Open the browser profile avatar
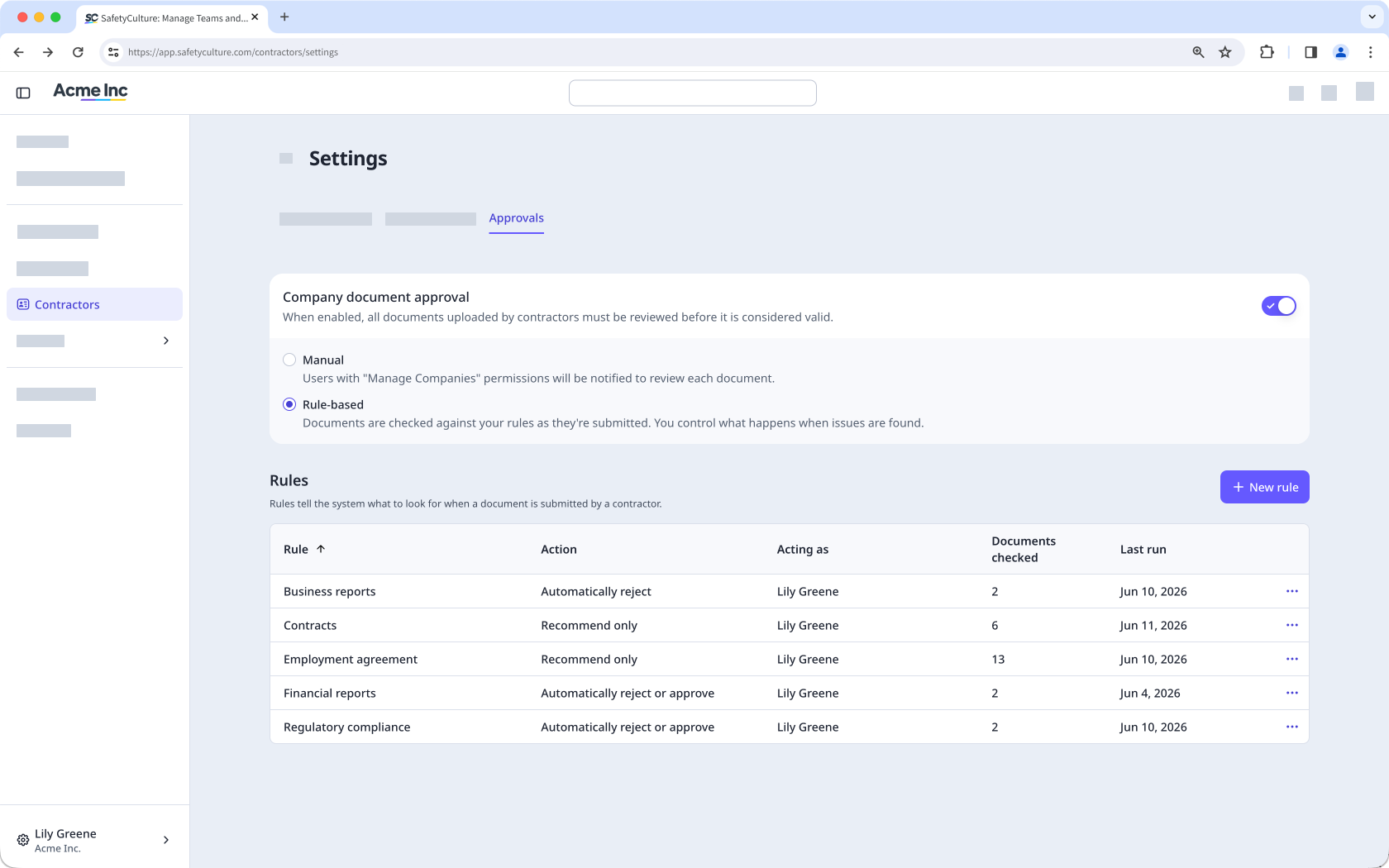1389x868 pixels. [1341, 52]
